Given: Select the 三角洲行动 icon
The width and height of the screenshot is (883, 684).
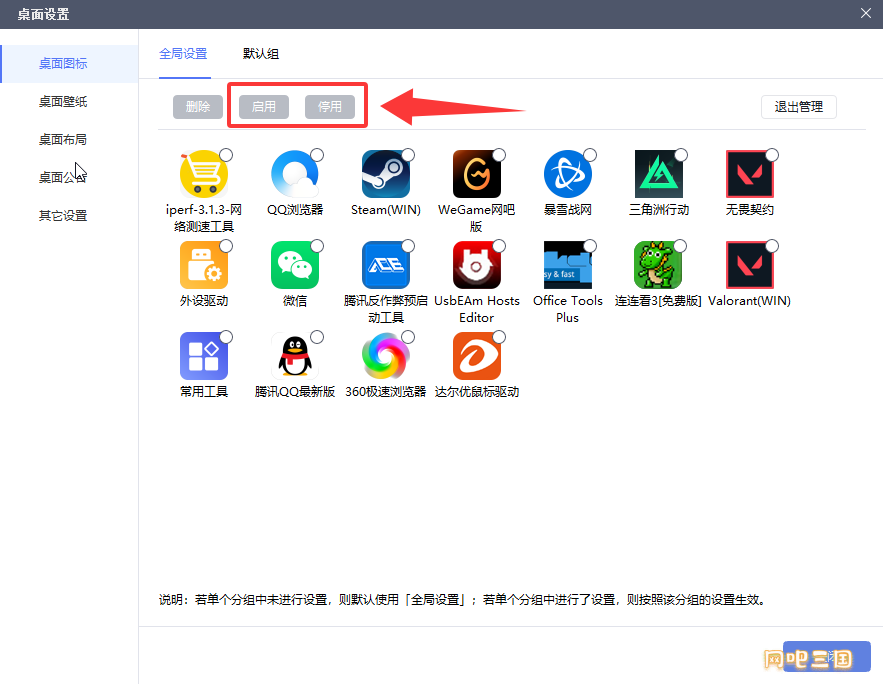Looking at the screenshot, I should tap(659, 174).
